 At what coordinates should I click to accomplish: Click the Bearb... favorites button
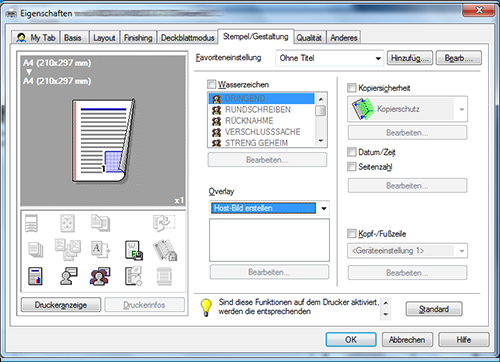[459, 58]
